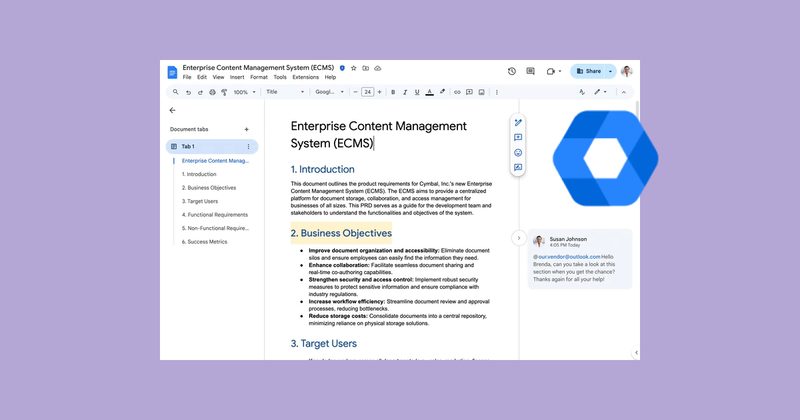The image size is (800, 420).
Task: Toggle bold formatting
Action: tap(393, 92)
